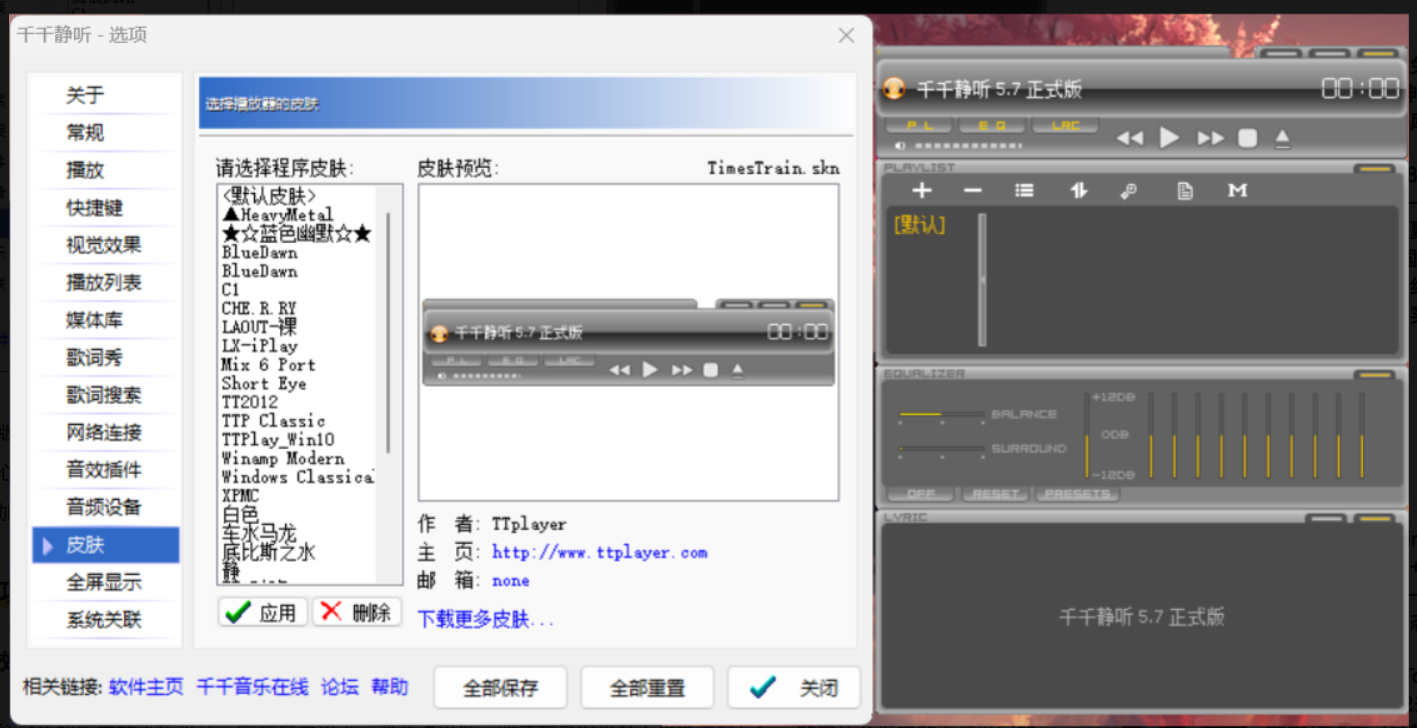The image size is (1417, 728).
Task: Open the 下载更多皮肤... link
Action: [x=486, y=620]
